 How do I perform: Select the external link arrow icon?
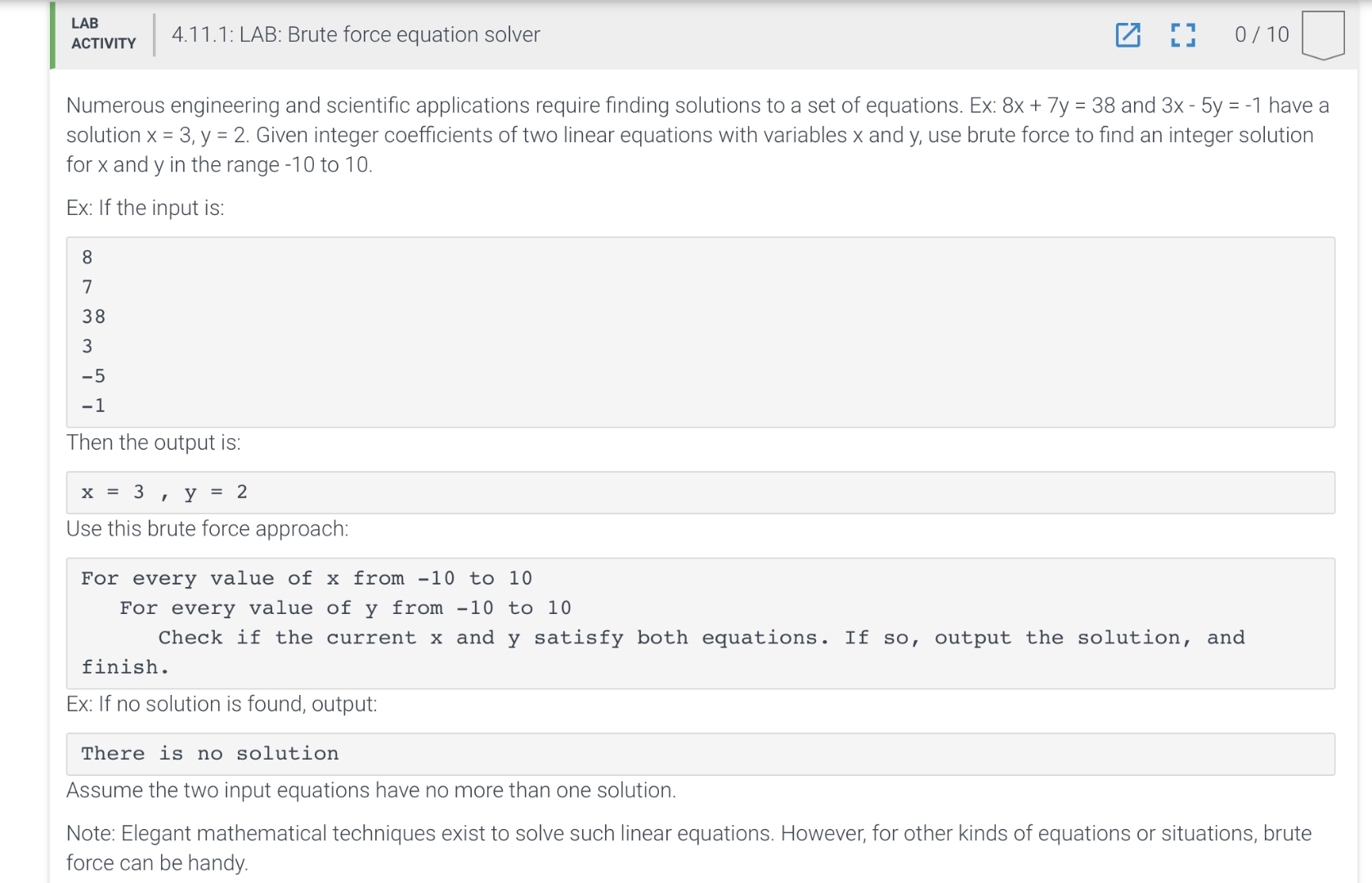point(1128,35)
